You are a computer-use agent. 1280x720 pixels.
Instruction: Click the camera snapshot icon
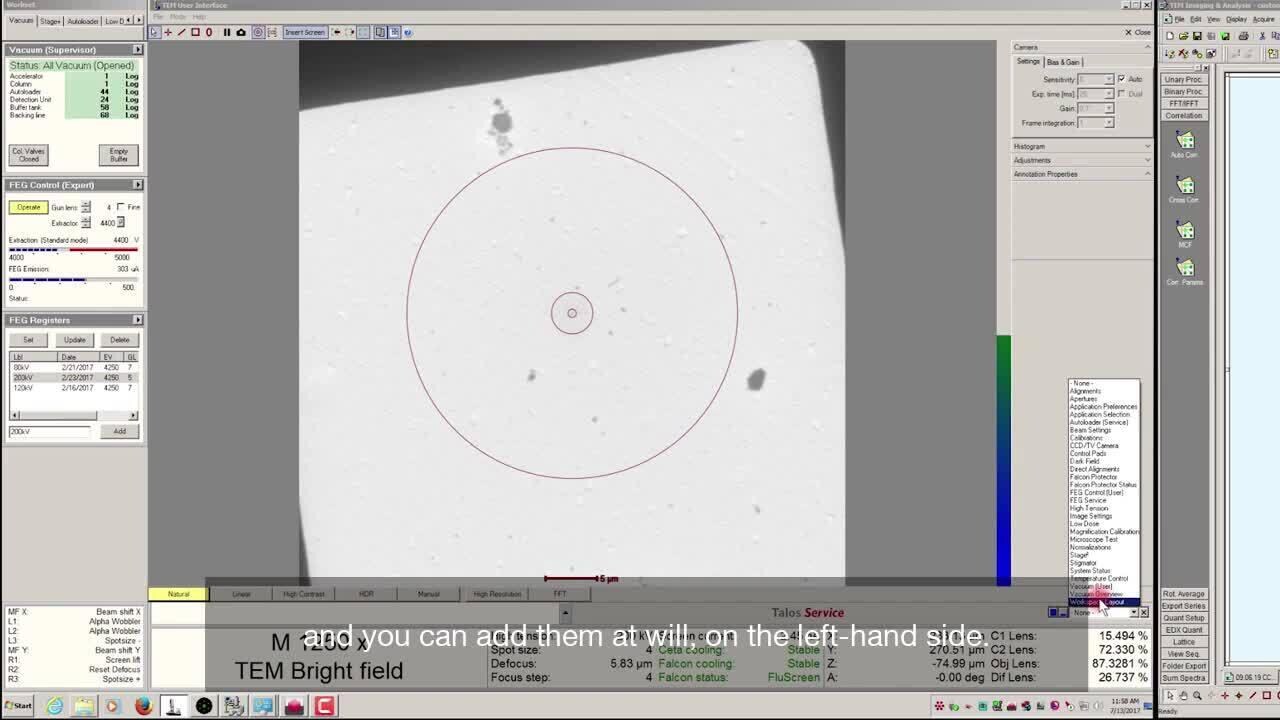(x=241, y=32)
